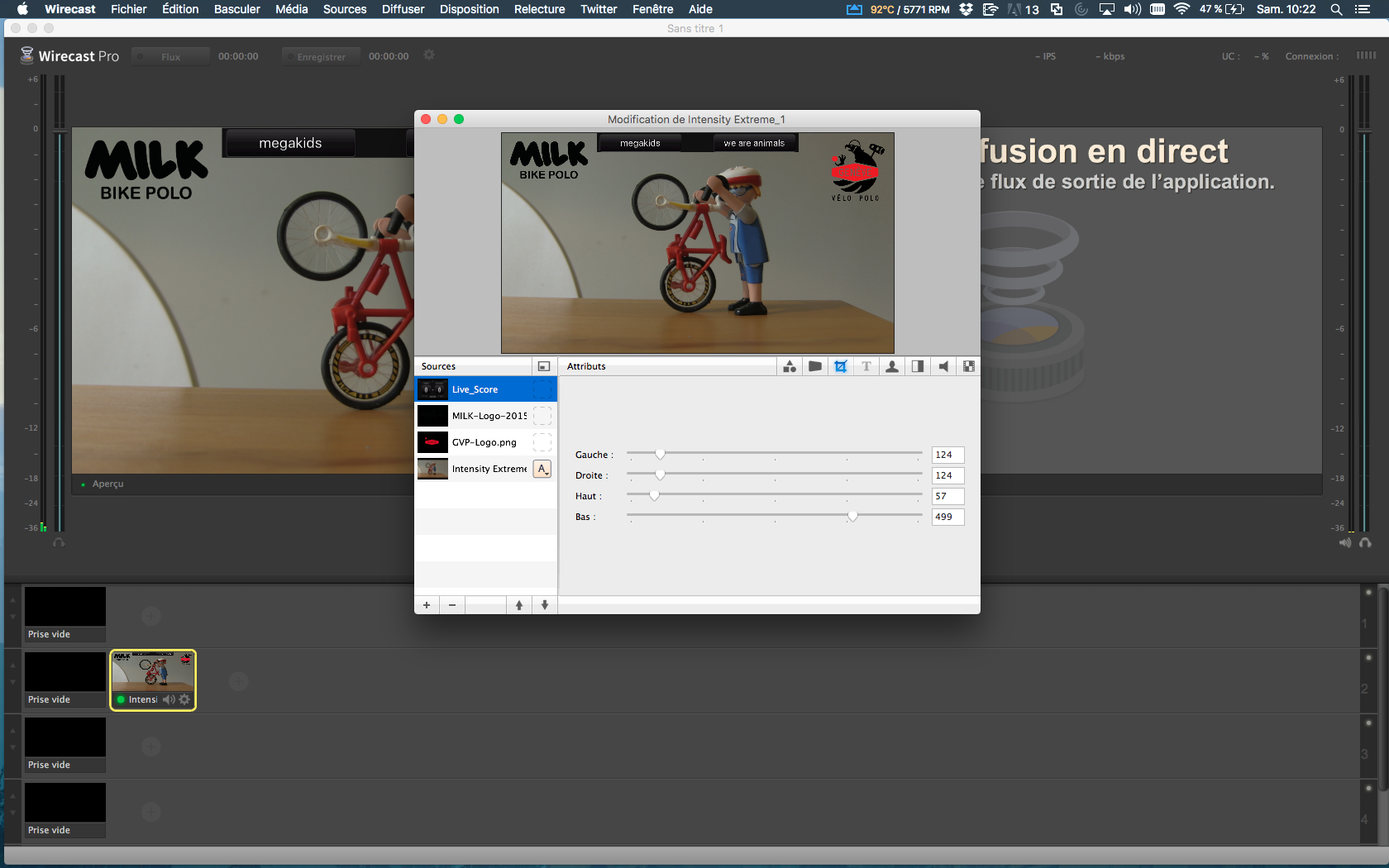
Task: Remove source with the minus button
Action: click(x=452, y=605)
